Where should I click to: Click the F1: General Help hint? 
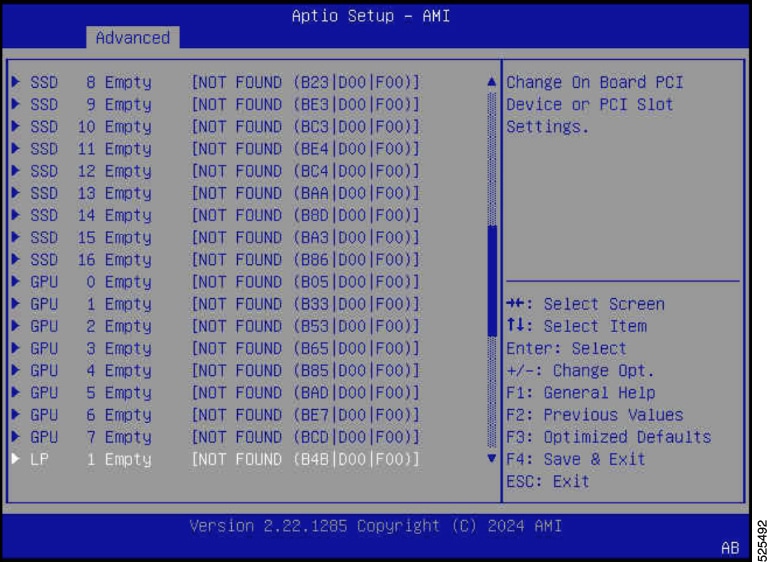point(581,393)
